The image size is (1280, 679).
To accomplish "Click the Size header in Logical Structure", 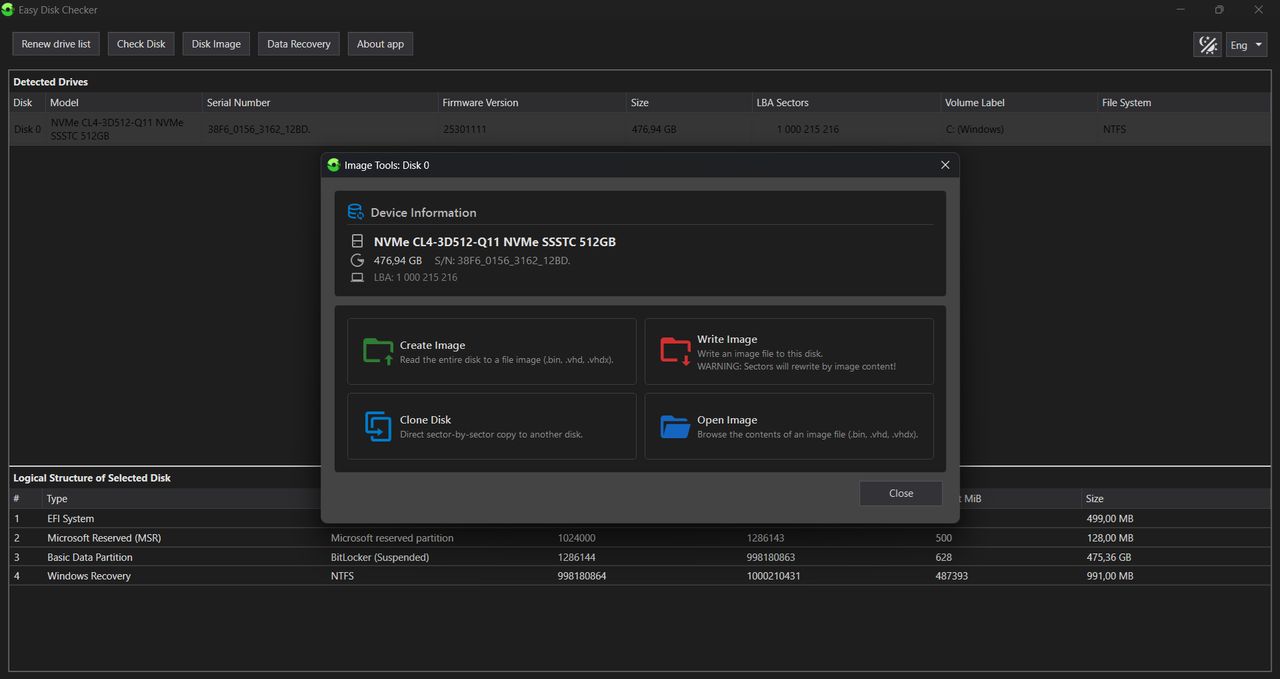I will click(1095, 499).
